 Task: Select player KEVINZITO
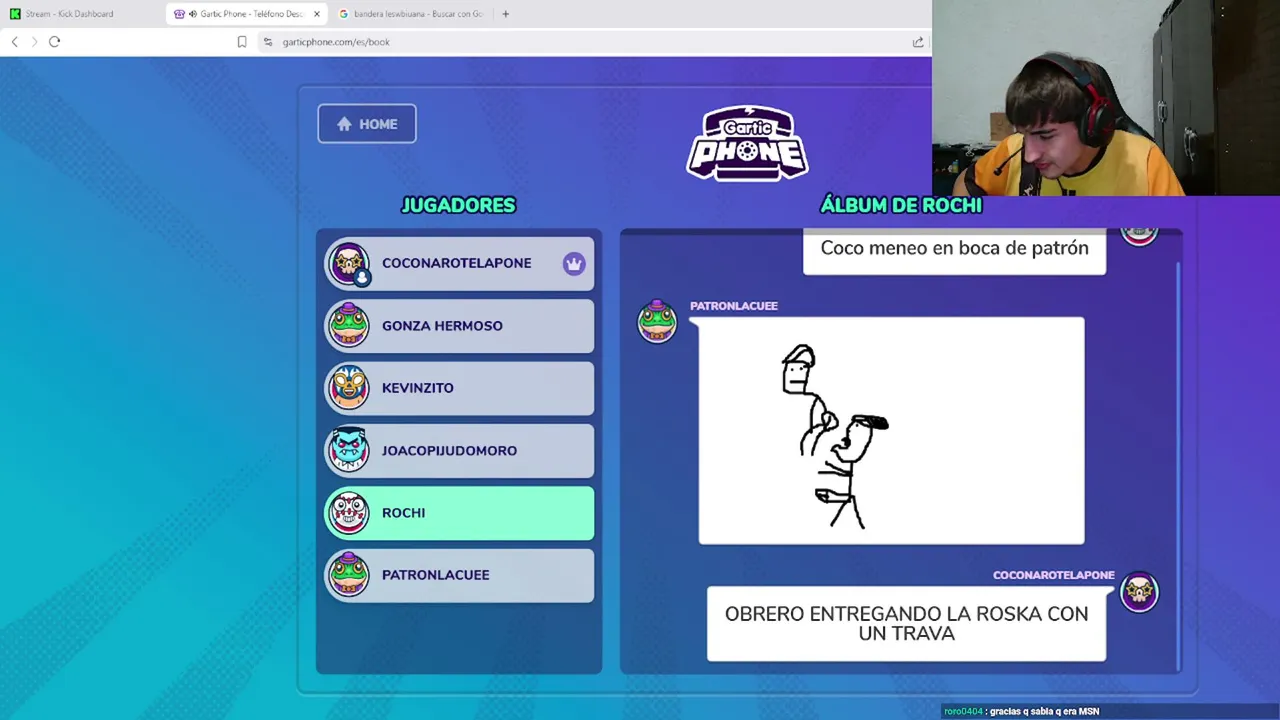[459, 388]
